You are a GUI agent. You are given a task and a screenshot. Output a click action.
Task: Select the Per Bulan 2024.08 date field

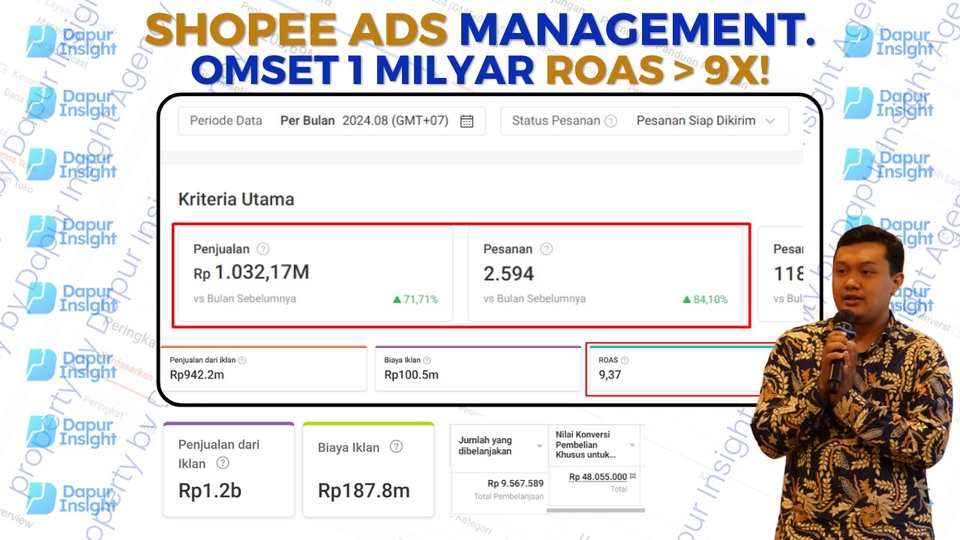coord(332,121)
